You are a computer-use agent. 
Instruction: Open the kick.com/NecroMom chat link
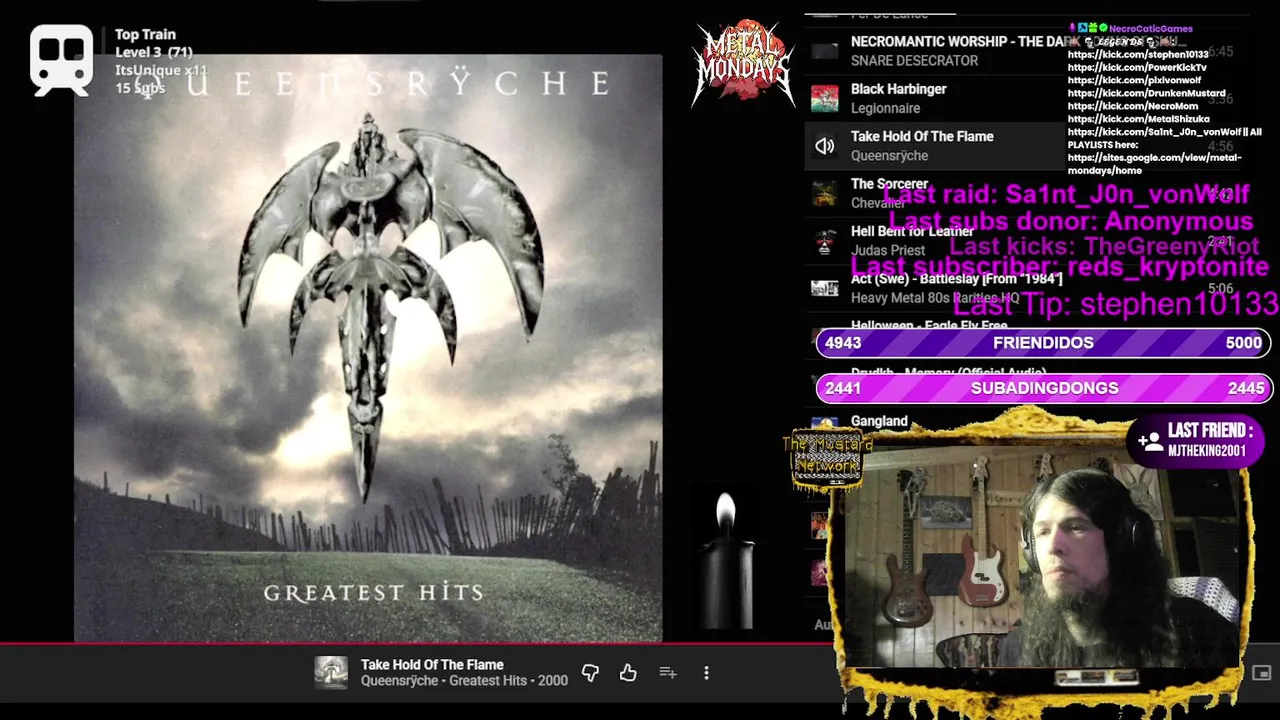[x=1133, y=106]
